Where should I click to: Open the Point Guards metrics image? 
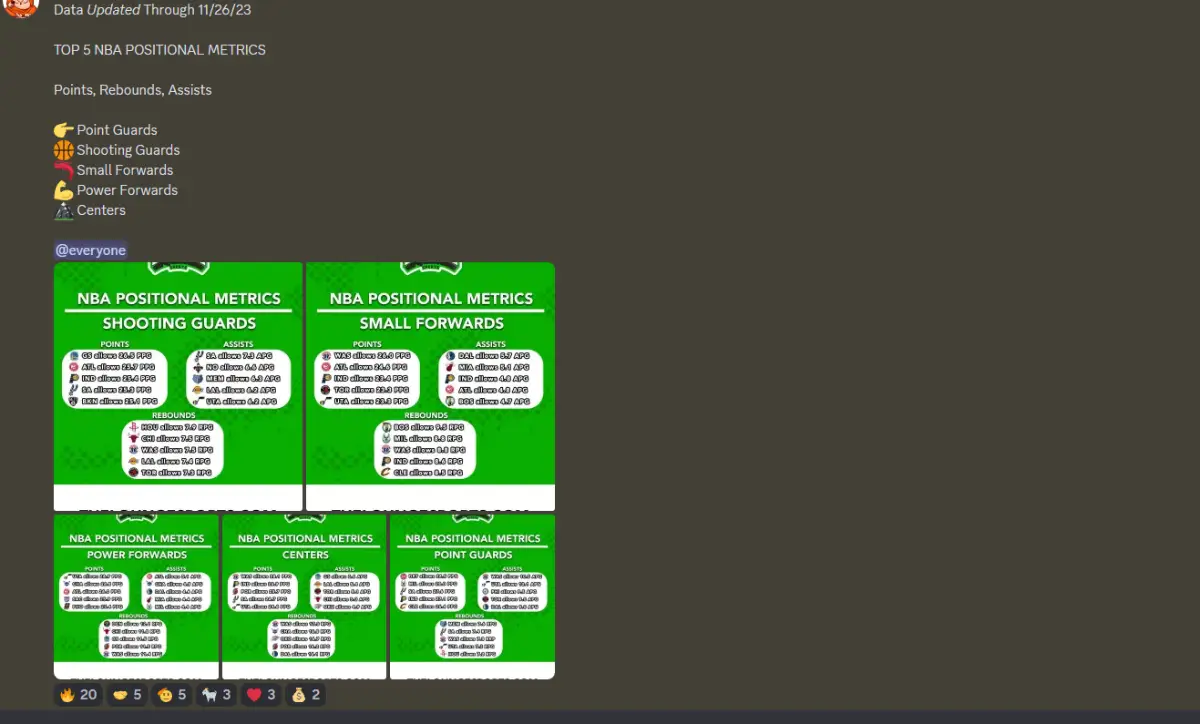472,595
